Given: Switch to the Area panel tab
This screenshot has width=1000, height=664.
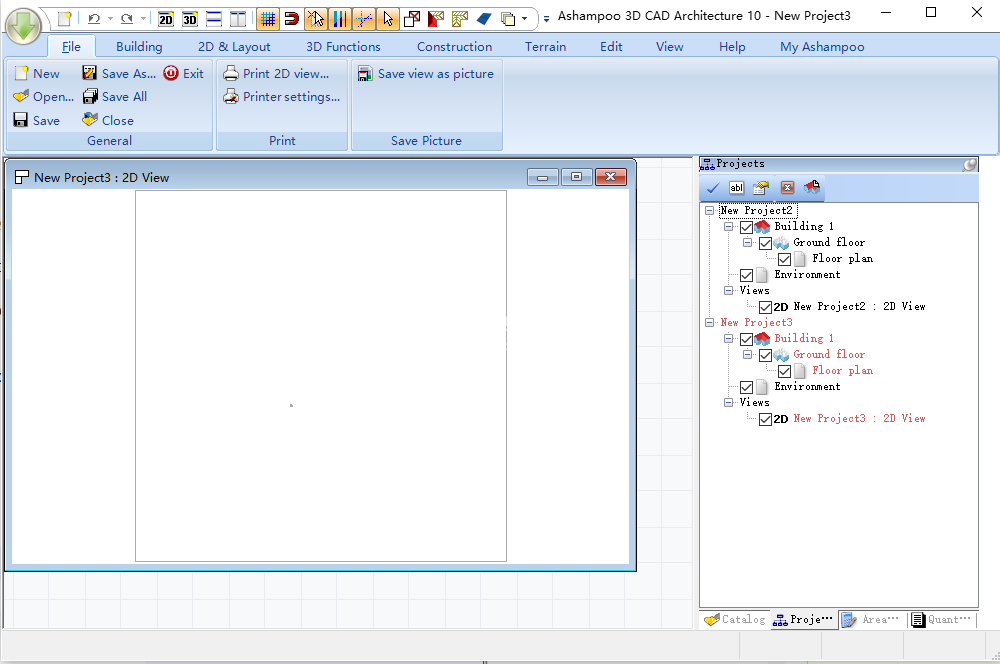Looking at the screenshot, I should click(x=871, y=619).
